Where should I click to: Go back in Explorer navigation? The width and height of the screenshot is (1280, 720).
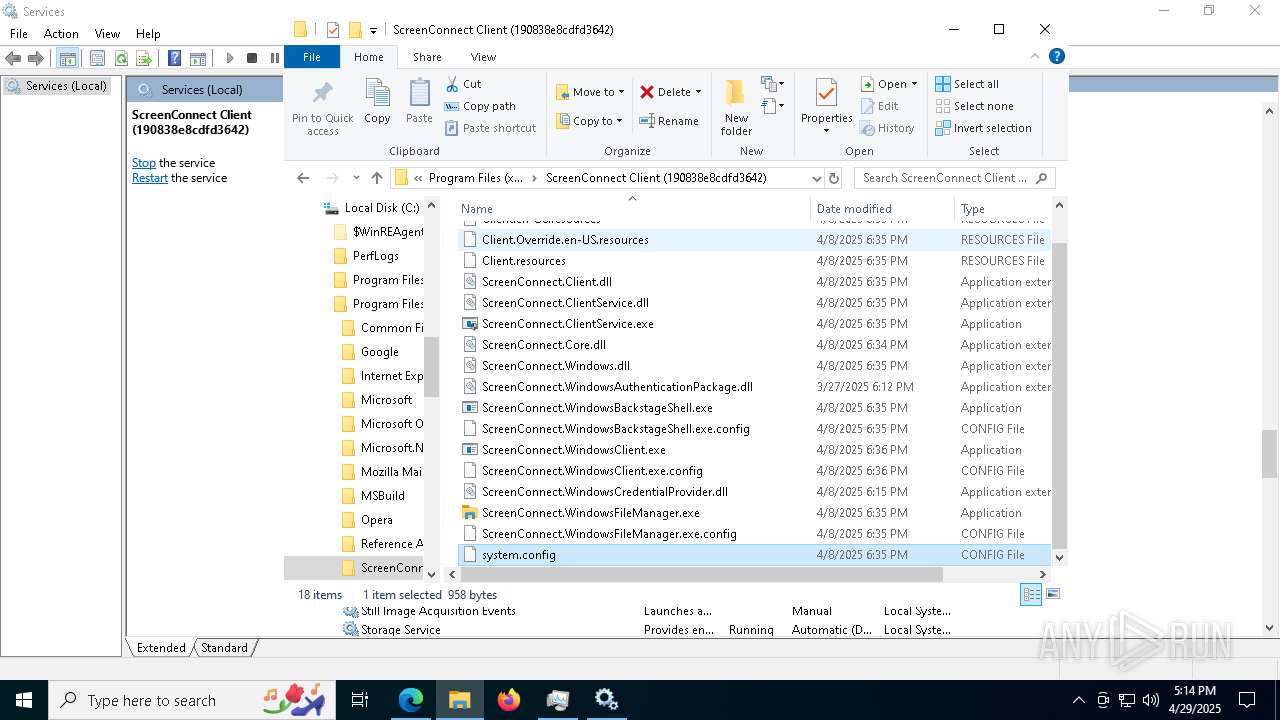click(303, 178)
